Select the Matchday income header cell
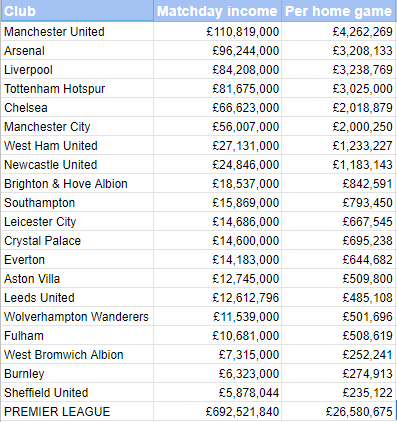The height and width of the screenshot is (422, 397). tap(217, 11)
